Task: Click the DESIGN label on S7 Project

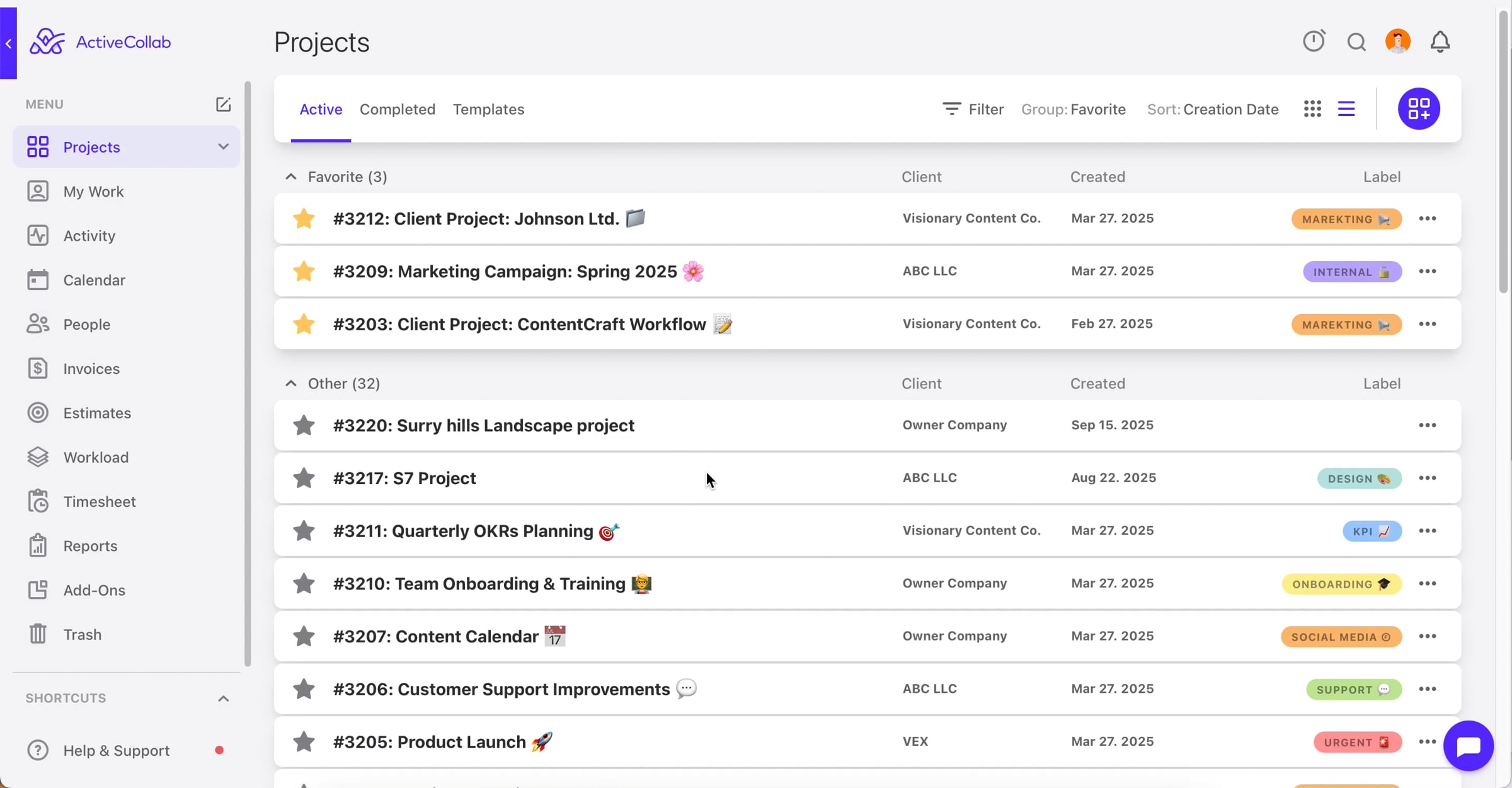Action: pos(1359,478)
